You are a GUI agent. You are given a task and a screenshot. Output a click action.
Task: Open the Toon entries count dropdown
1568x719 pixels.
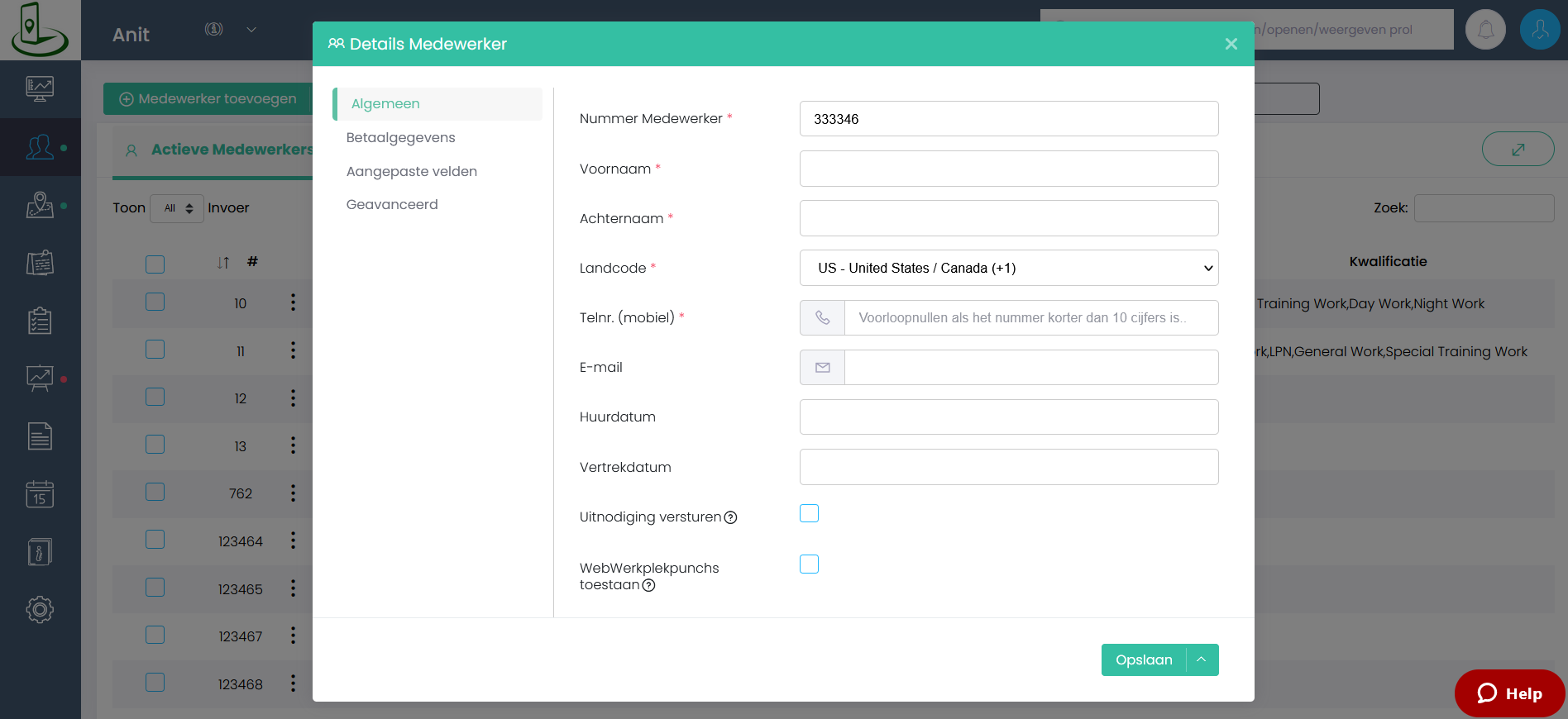coord(177,208)
